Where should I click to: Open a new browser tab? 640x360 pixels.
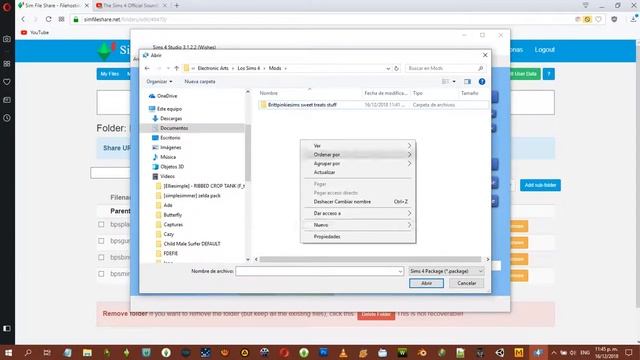[x=177, y=5]
